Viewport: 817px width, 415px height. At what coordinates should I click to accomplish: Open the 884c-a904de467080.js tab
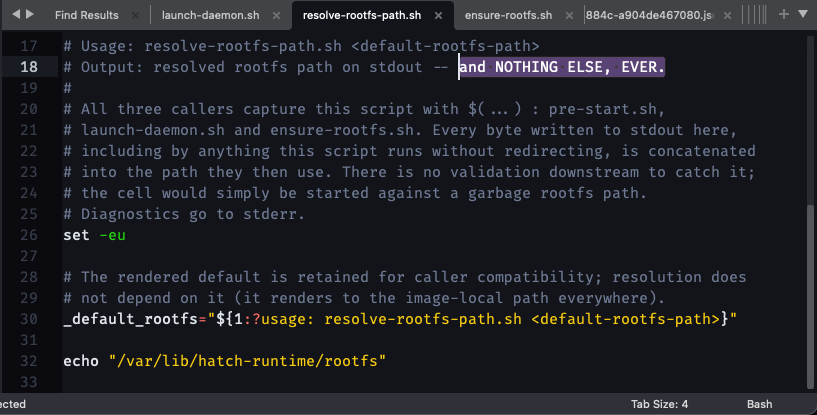tap(650, 15)
